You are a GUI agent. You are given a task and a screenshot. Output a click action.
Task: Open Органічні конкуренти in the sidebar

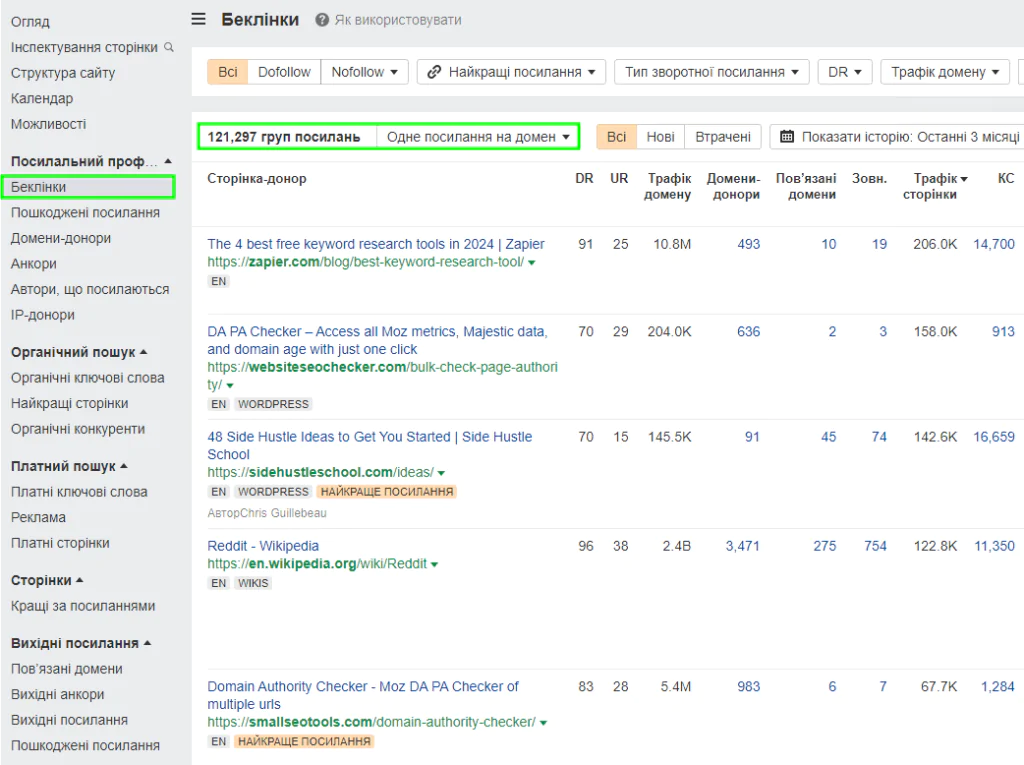[78, 429]
